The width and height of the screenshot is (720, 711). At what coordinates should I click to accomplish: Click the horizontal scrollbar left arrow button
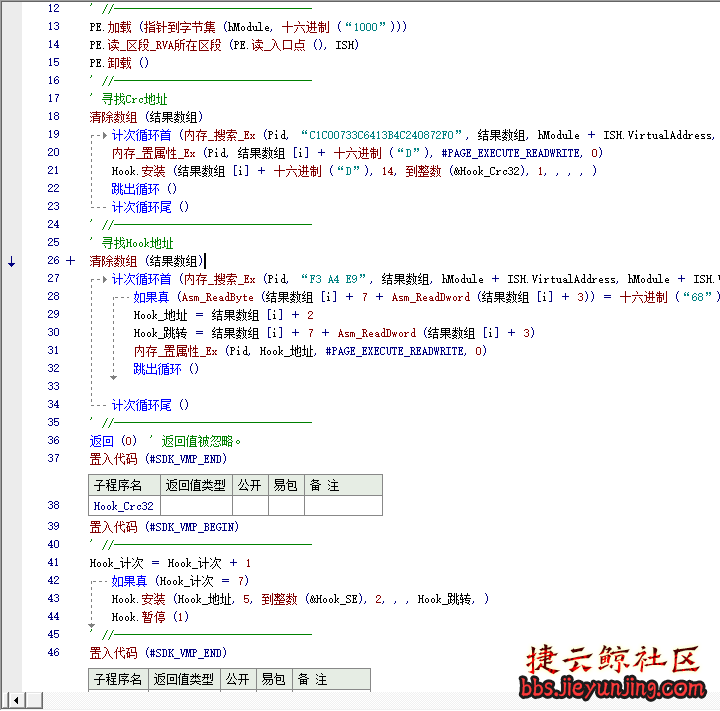[x=16, y=700]
